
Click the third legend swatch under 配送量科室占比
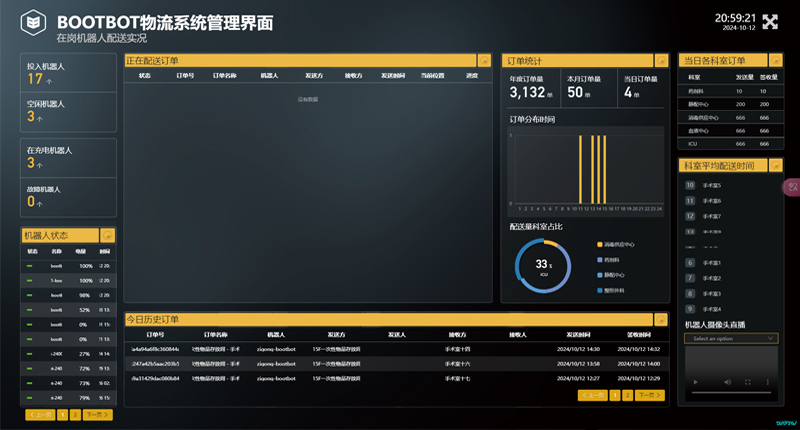[x=599, y=275]
